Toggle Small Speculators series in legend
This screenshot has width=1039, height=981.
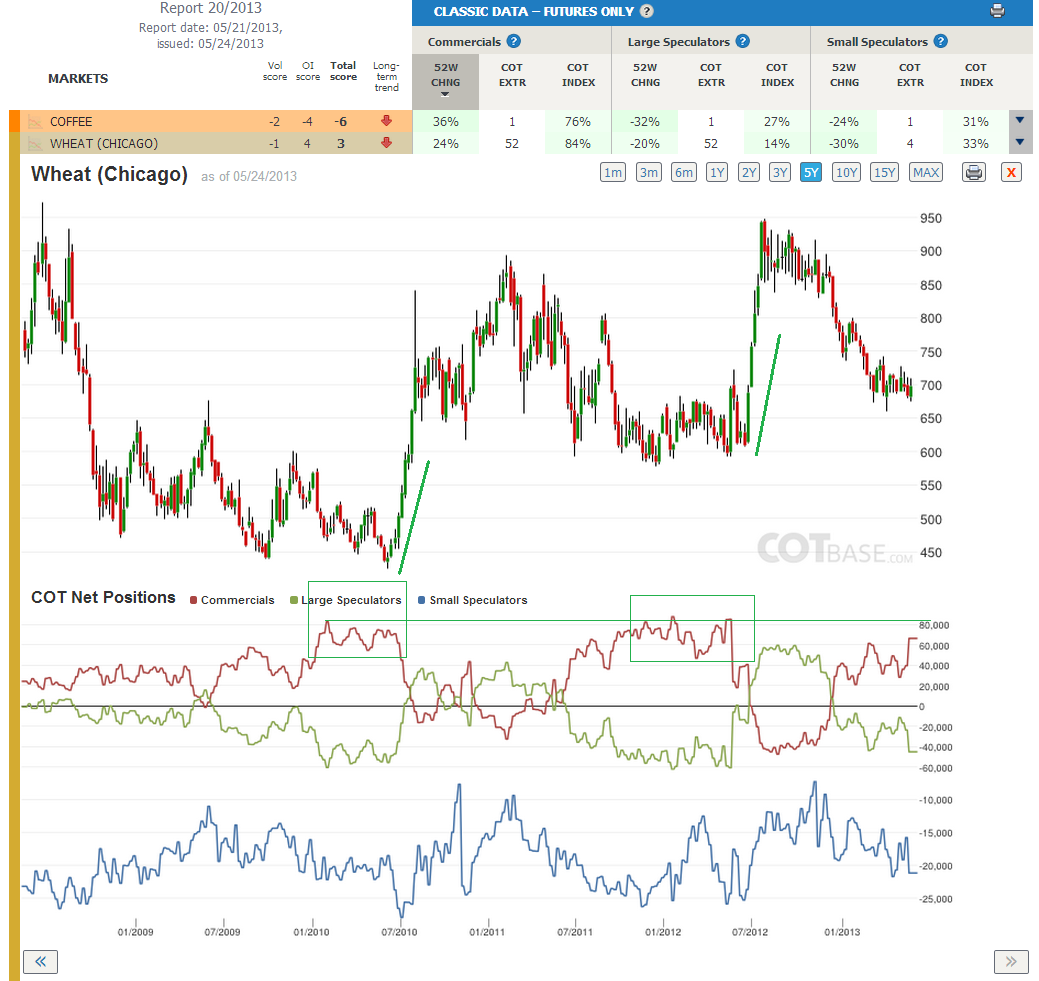point(472,600)
